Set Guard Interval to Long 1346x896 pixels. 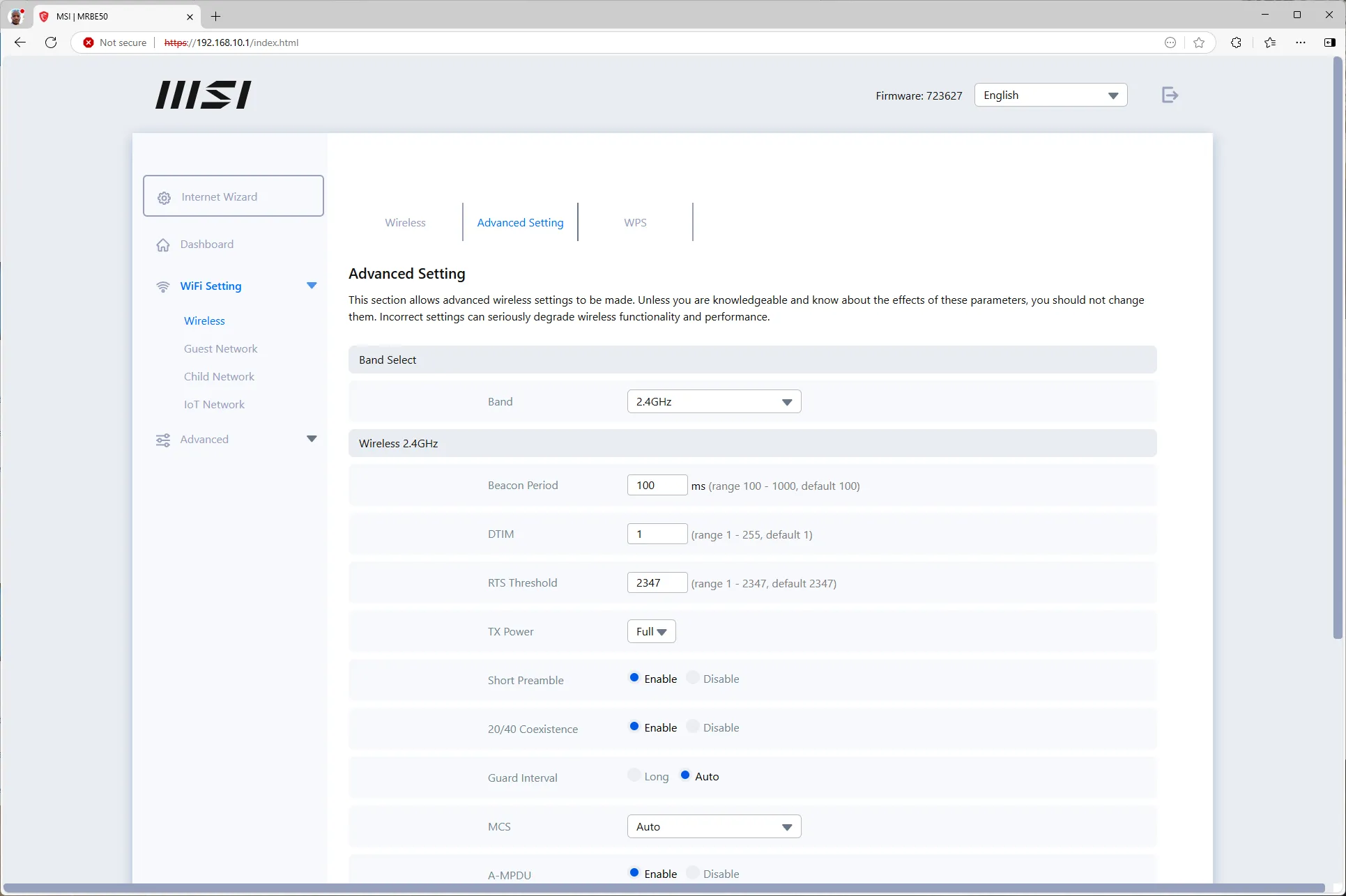[634, 775]
